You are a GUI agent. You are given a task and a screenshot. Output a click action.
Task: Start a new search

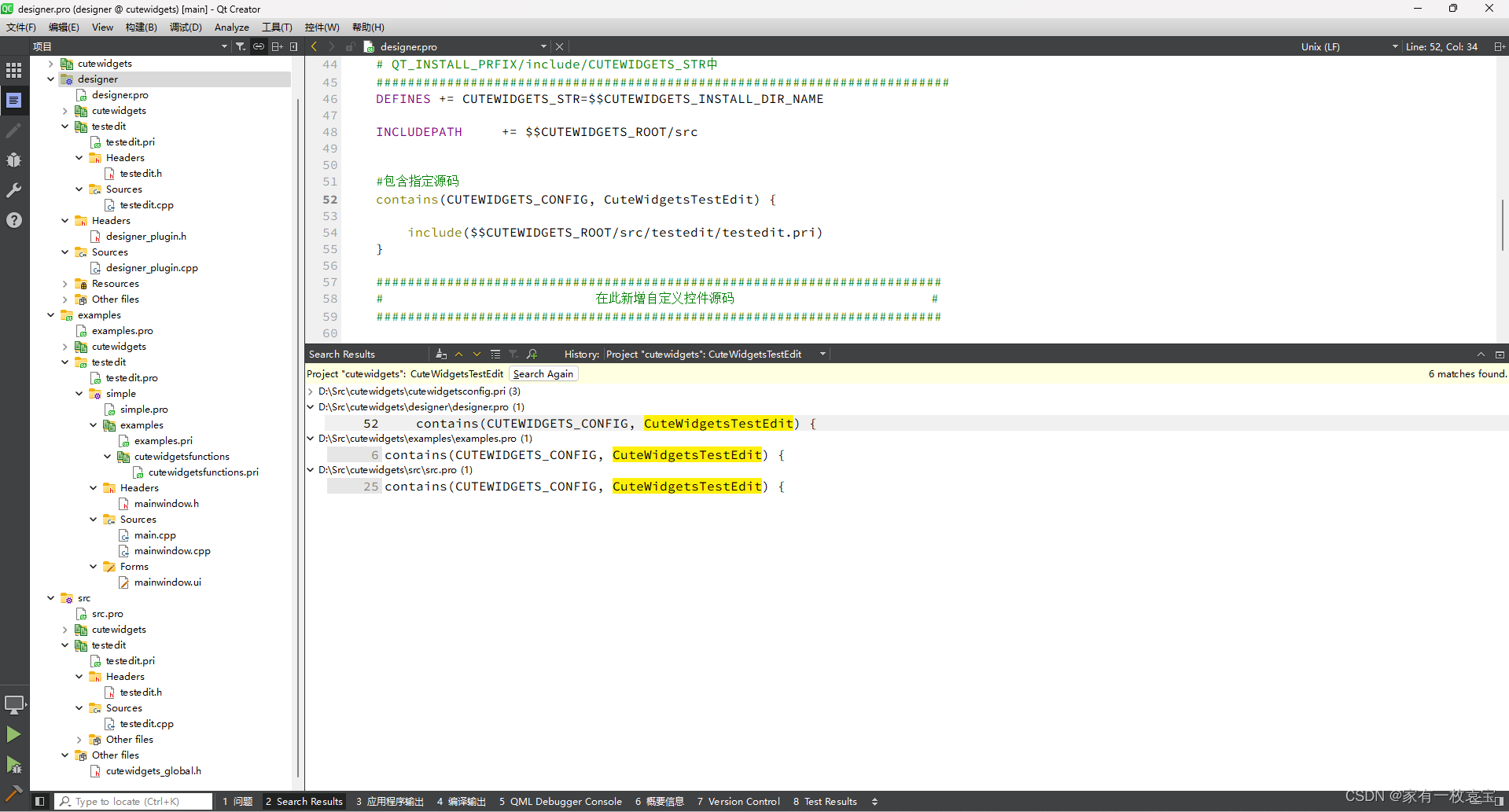pyautogui.click(x=532, y=354)
